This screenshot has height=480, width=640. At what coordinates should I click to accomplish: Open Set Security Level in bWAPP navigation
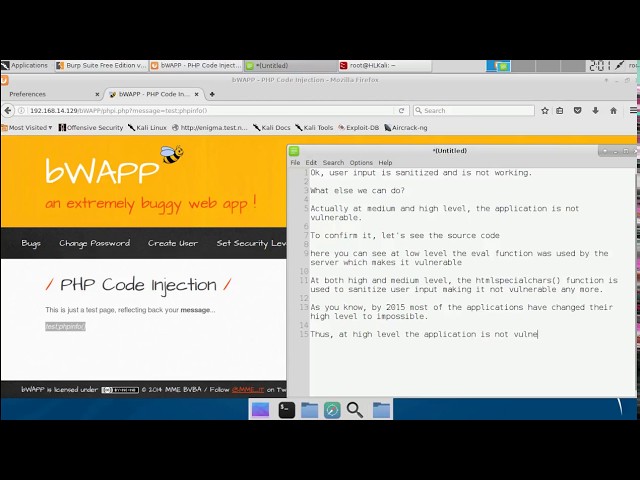(x=251, y=243)
